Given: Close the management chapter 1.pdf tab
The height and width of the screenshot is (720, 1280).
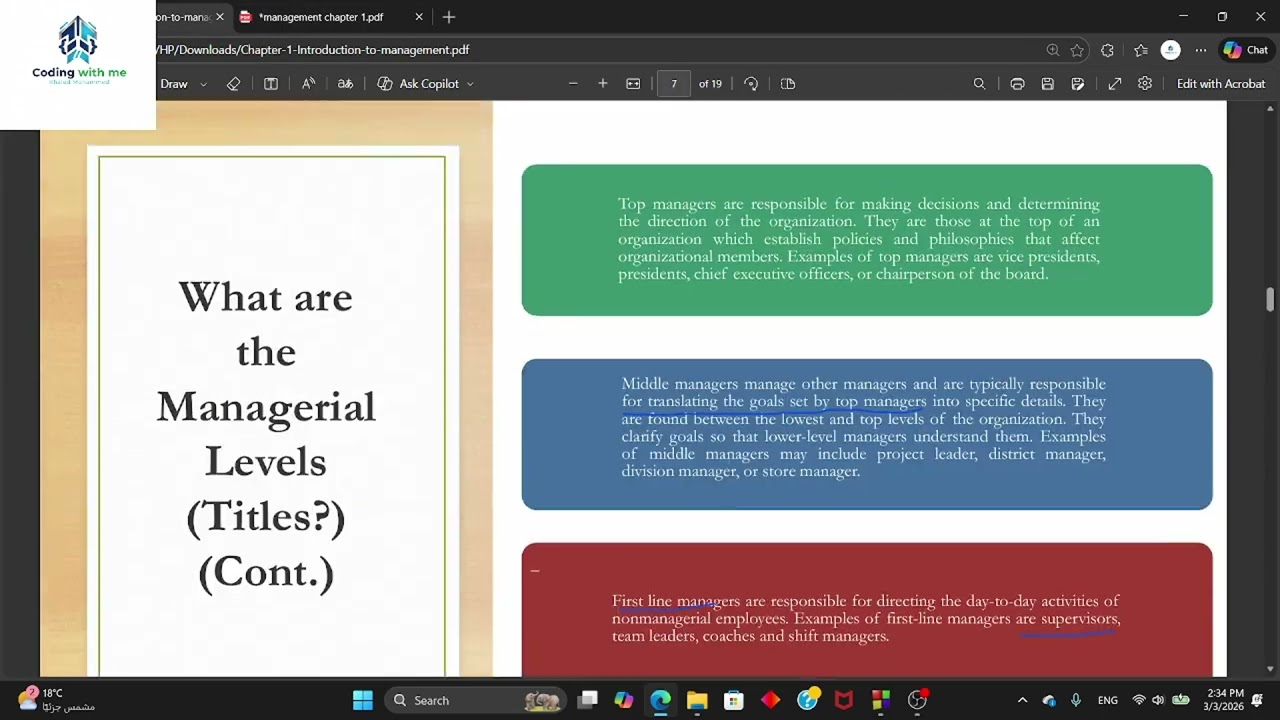Looking at the screenshot, I should click(419, 17).
